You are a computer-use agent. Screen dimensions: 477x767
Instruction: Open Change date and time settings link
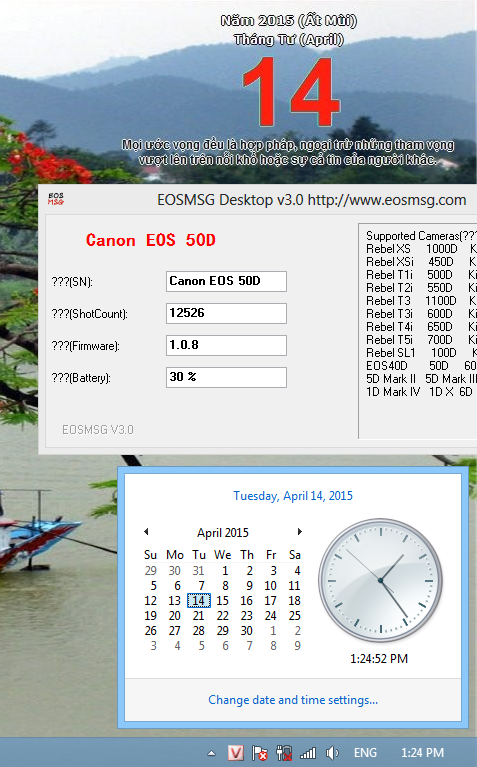click(x=293, y=700)
